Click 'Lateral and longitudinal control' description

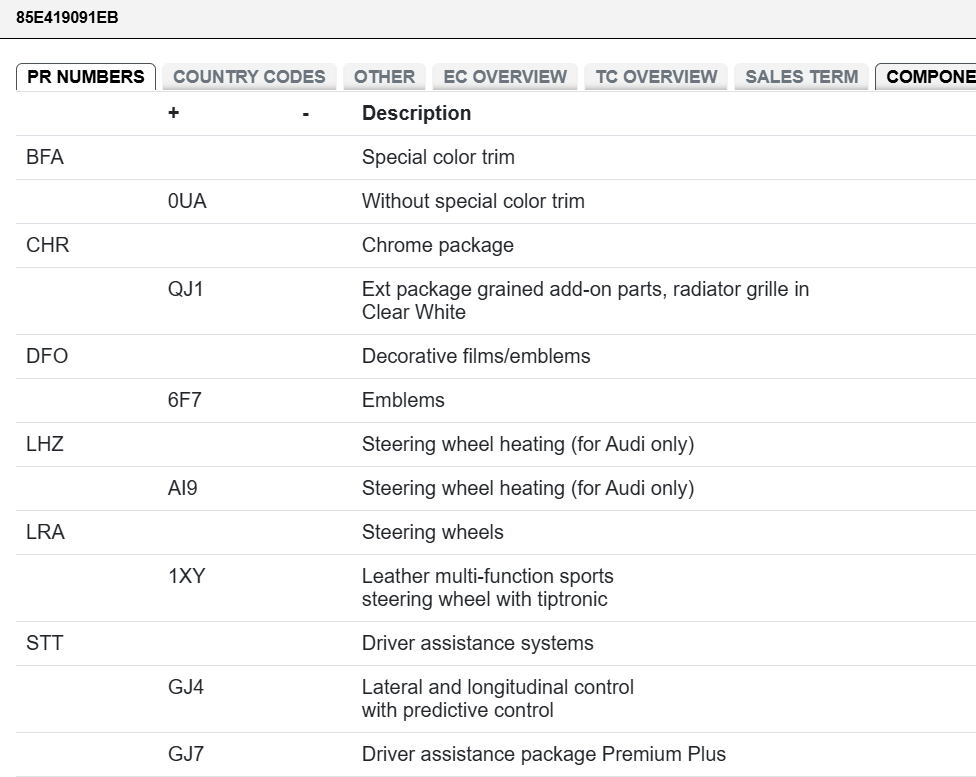[x=498, y=699]
